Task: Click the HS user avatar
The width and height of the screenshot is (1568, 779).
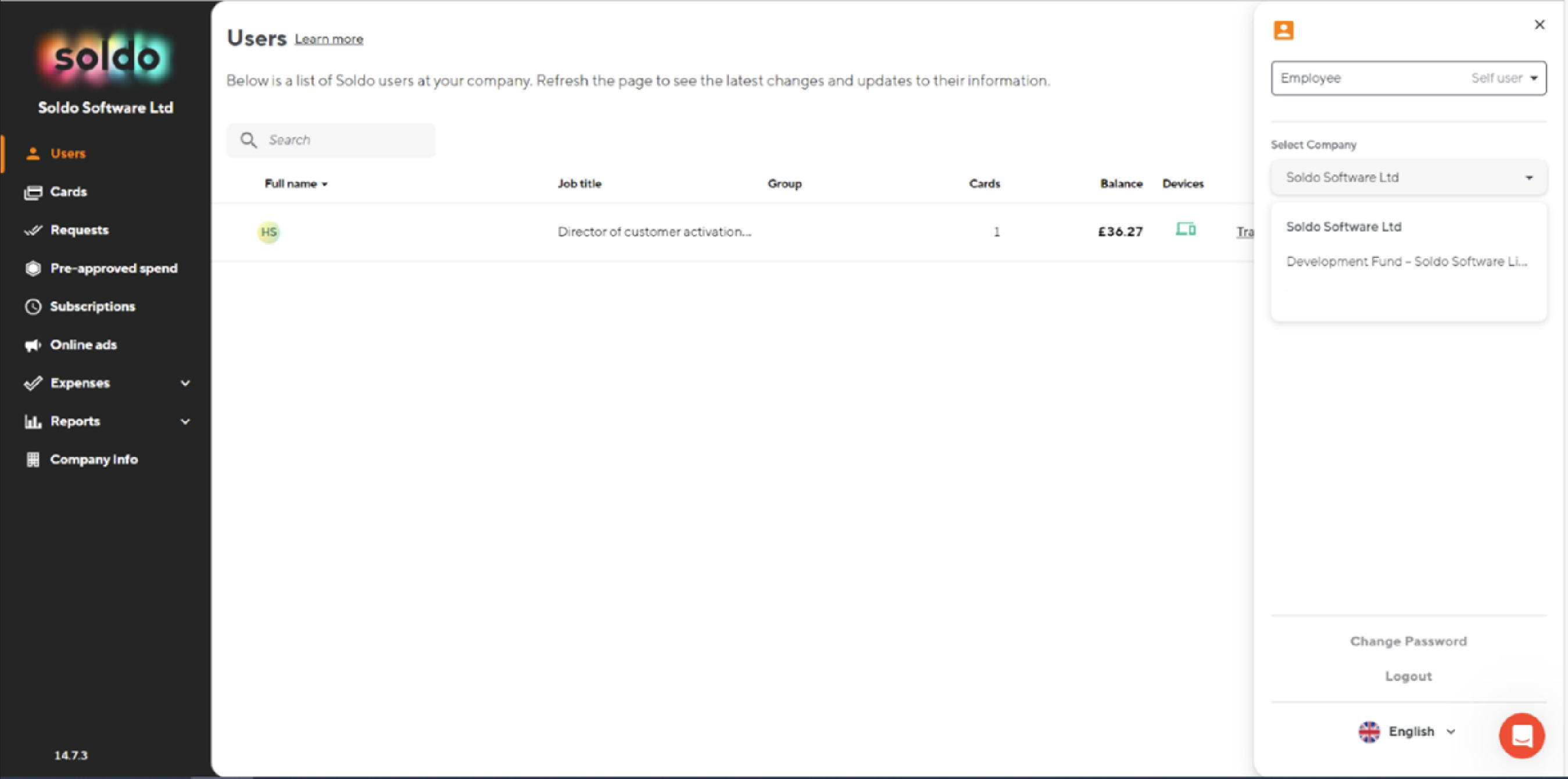Action: pos(269,232)
